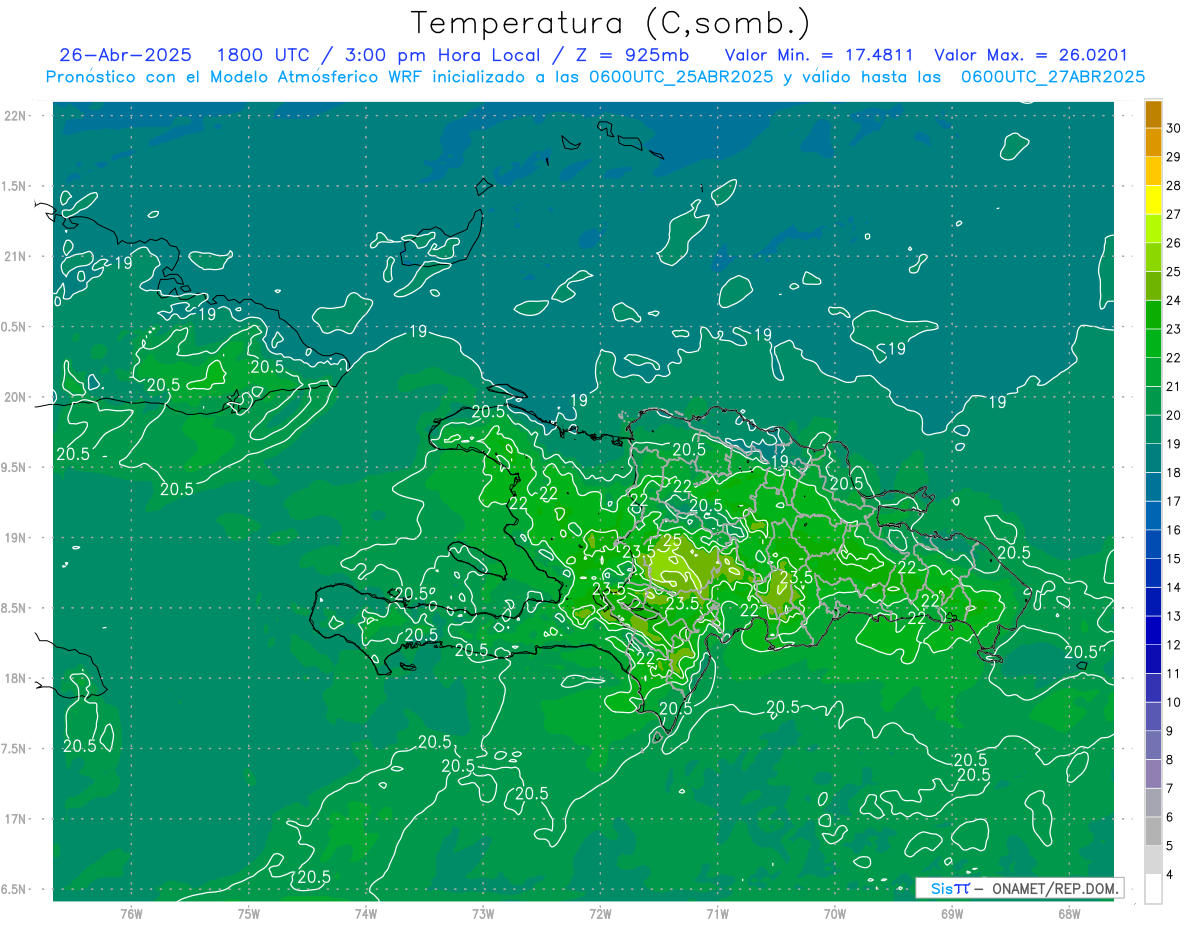Click the "74W" longitude label
This screenshot has height=927, width=1200.
click(x=366, y=914)
